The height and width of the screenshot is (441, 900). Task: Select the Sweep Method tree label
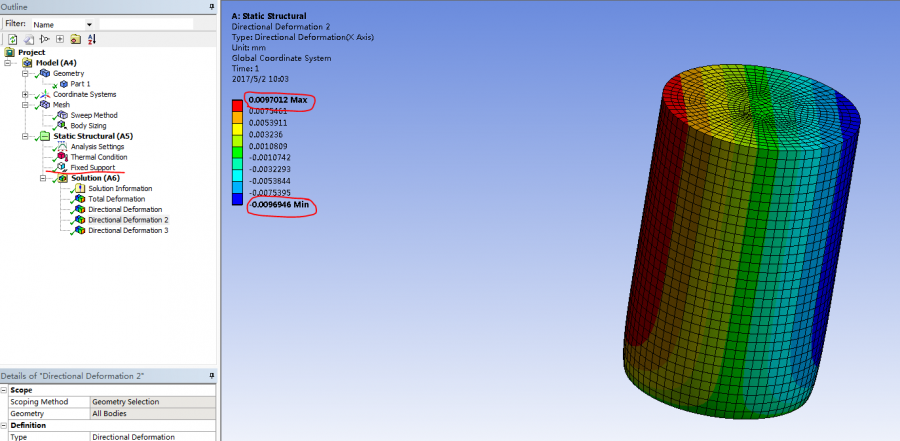click(x=94, y=115)
